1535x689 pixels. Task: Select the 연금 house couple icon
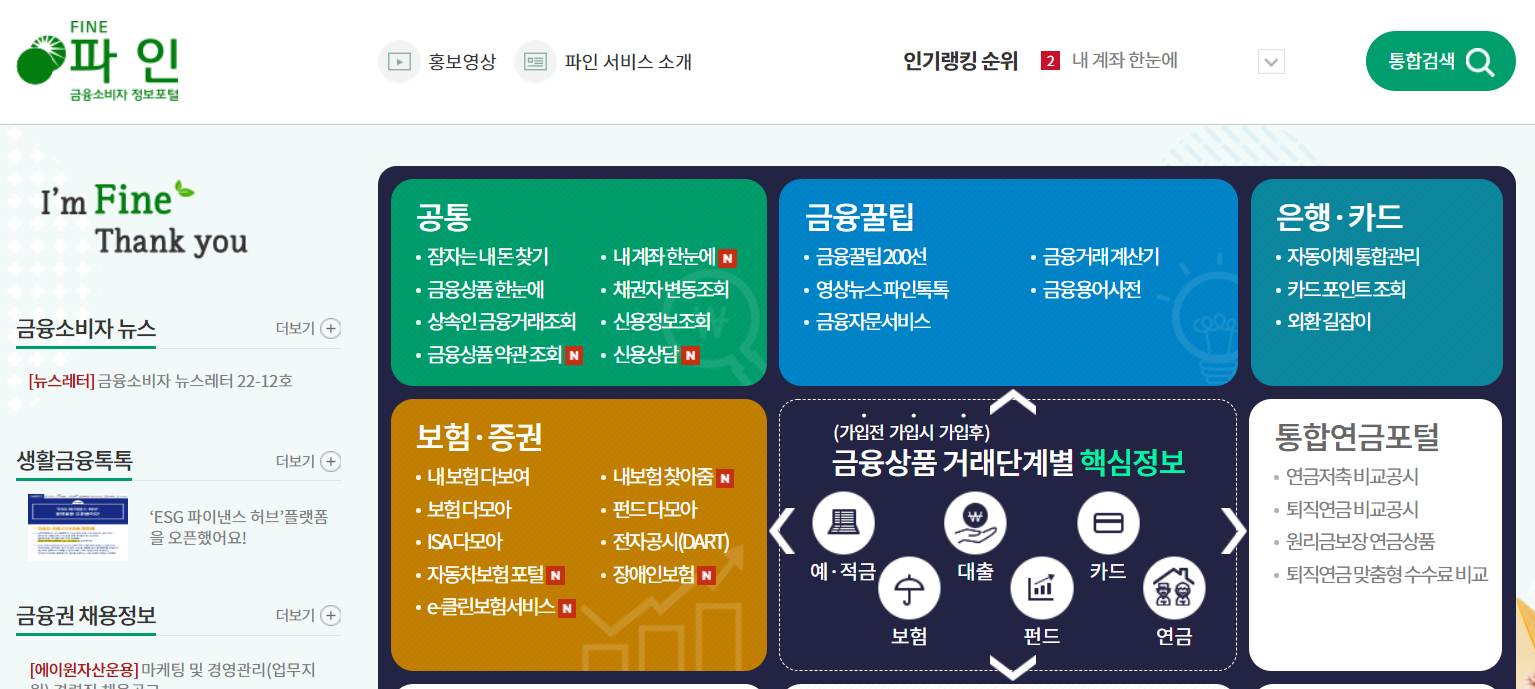tap(1174, 587)
